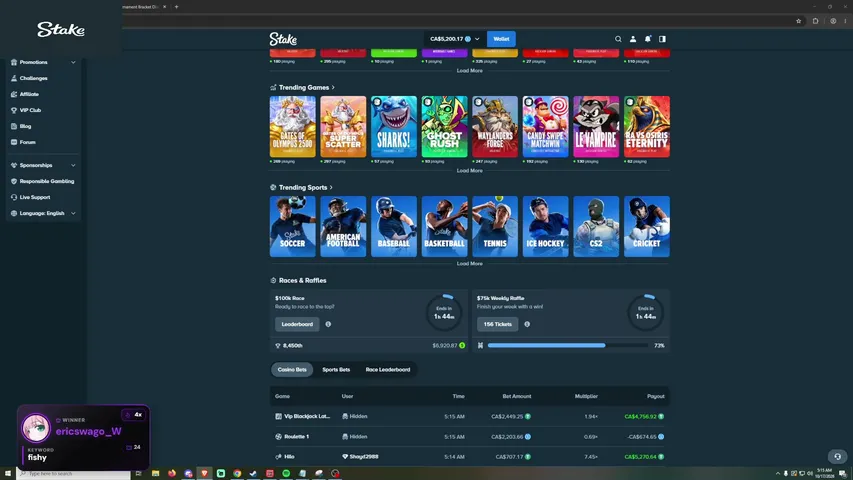The width and height of the screenshot is (853, 480).
Task: Open the browser extensions puzzle icon
Action: 815,21
